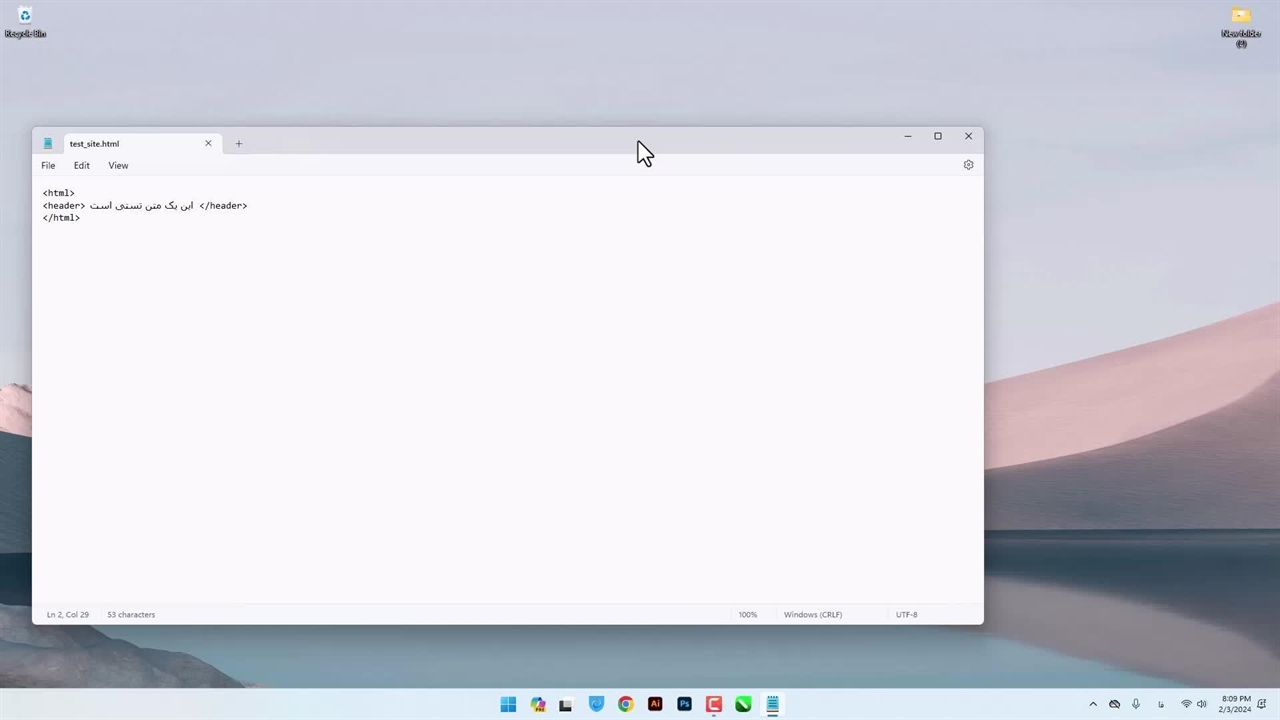This screenshot has width=1280, height=720.
Task: Select the New folder desktop icon
Action: click(1241, 24)
